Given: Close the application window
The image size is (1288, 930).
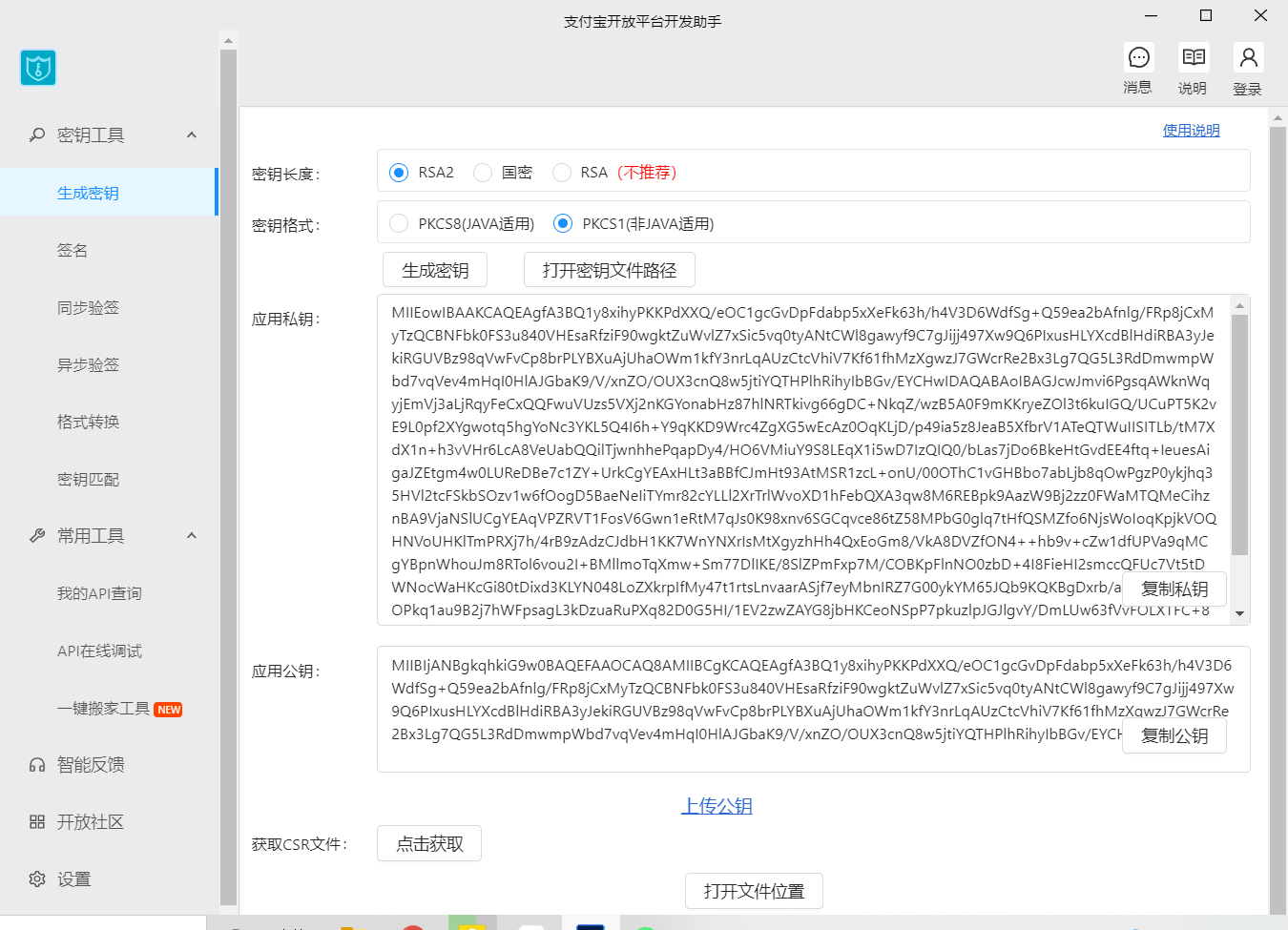Looking at the screenshot, I should [x=1260, y=16].
